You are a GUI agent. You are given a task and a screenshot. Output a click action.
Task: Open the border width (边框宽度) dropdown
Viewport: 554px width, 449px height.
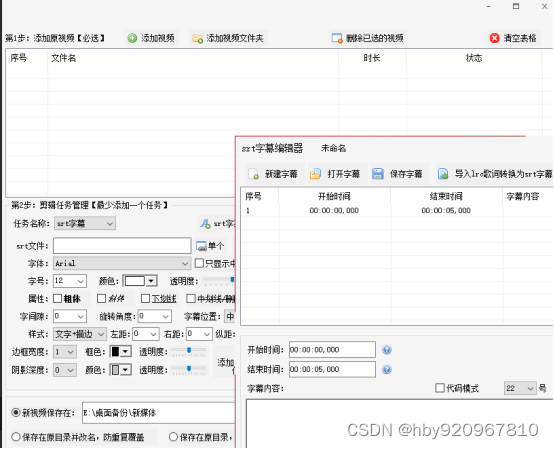(65, 352)
